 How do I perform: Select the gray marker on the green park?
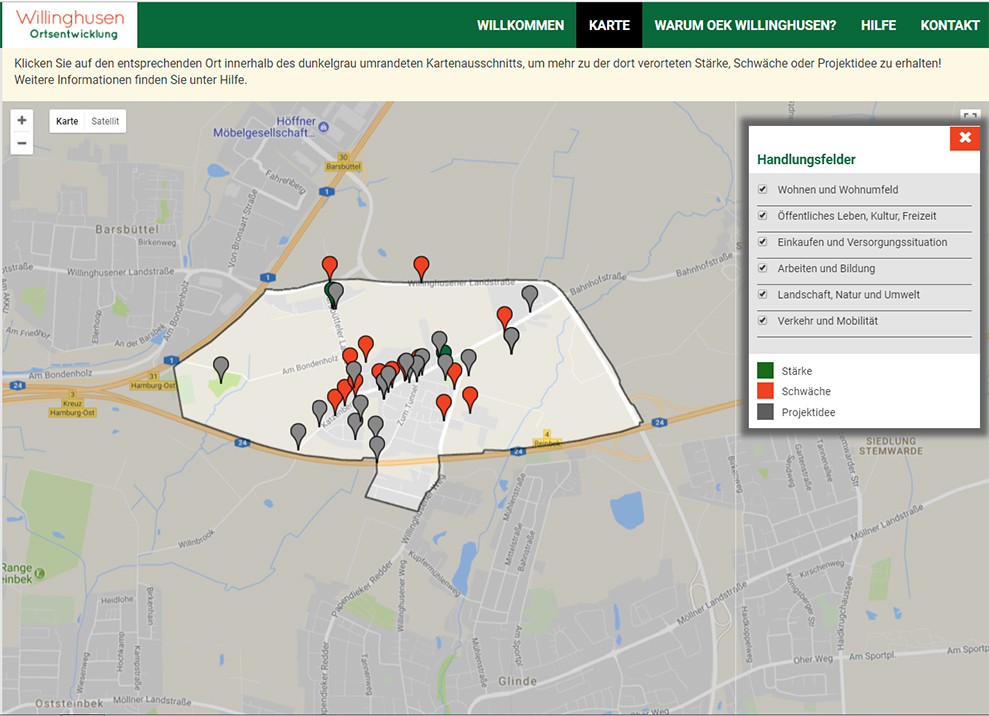click(221, 367)
